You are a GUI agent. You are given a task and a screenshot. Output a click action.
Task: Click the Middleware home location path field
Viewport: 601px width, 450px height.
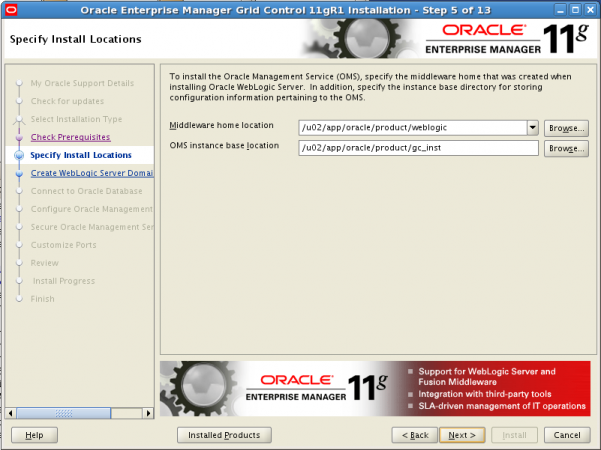pos(412,128)
